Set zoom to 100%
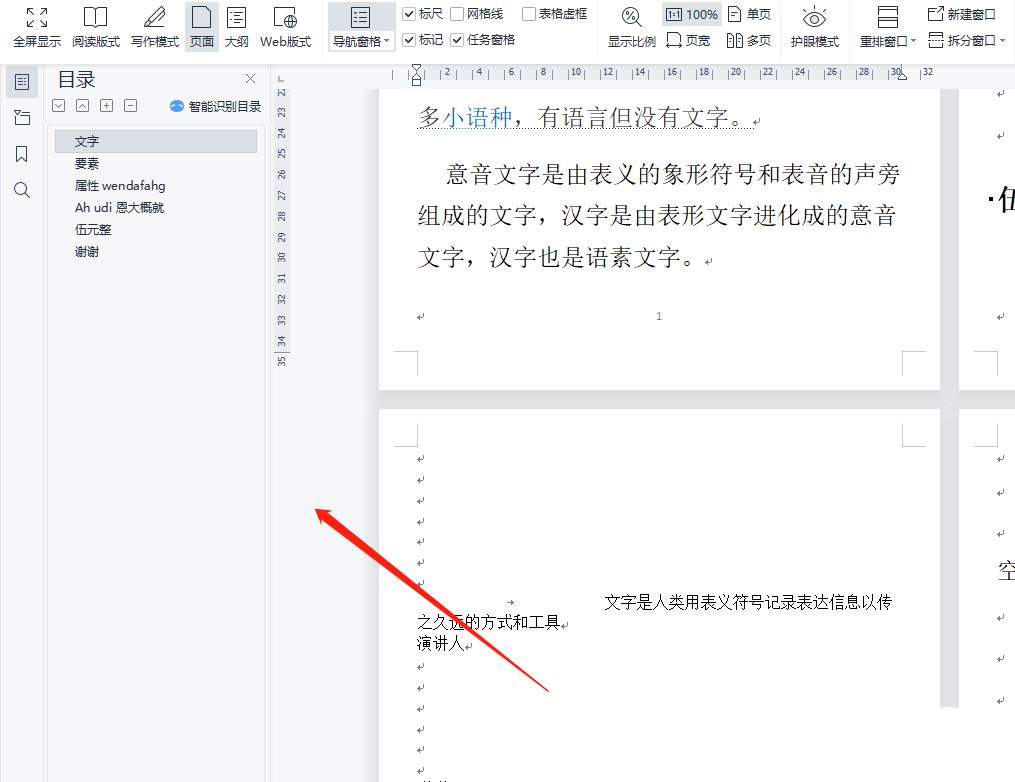 (691, 14)
